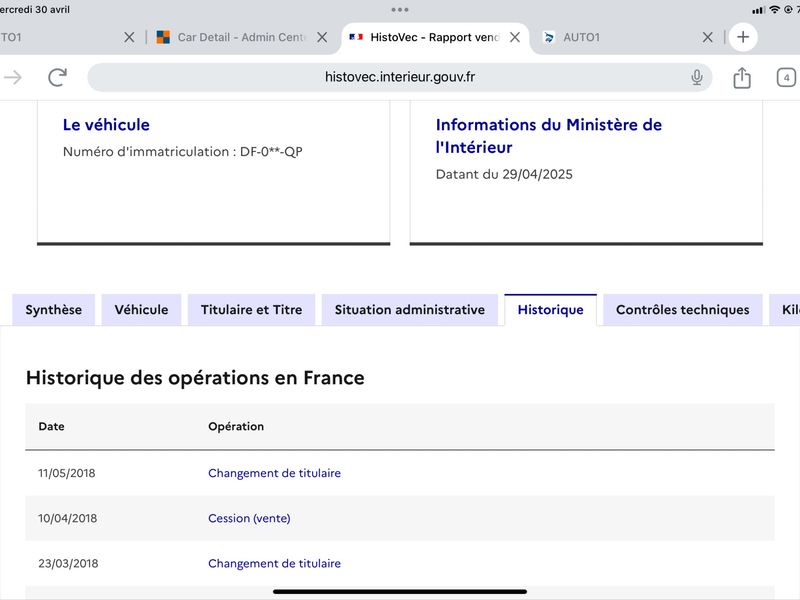Open the Véhicule tab
This screenshot has width=800, height=600.
pyautogui.click(x=141, y=310)
